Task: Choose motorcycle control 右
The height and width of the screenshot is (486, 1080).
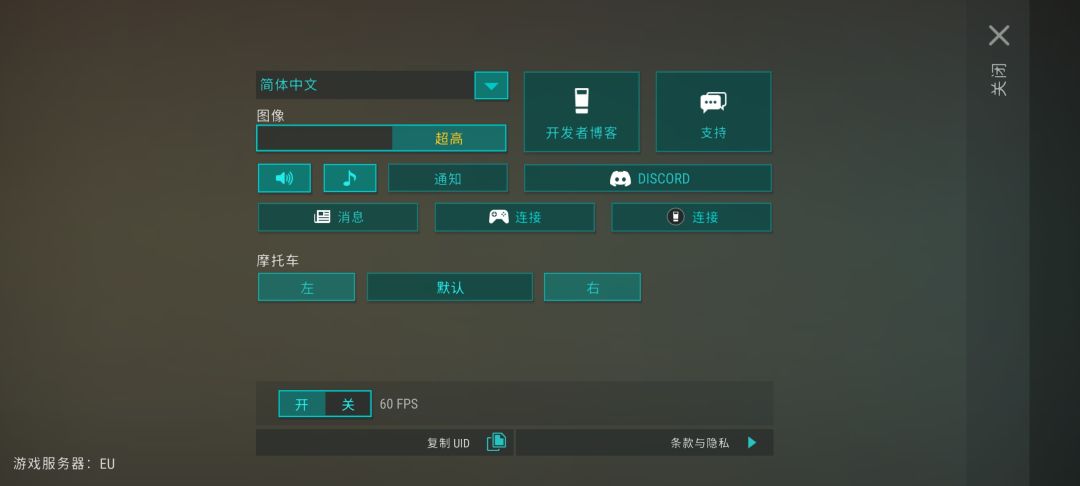Action: point(592,287)
